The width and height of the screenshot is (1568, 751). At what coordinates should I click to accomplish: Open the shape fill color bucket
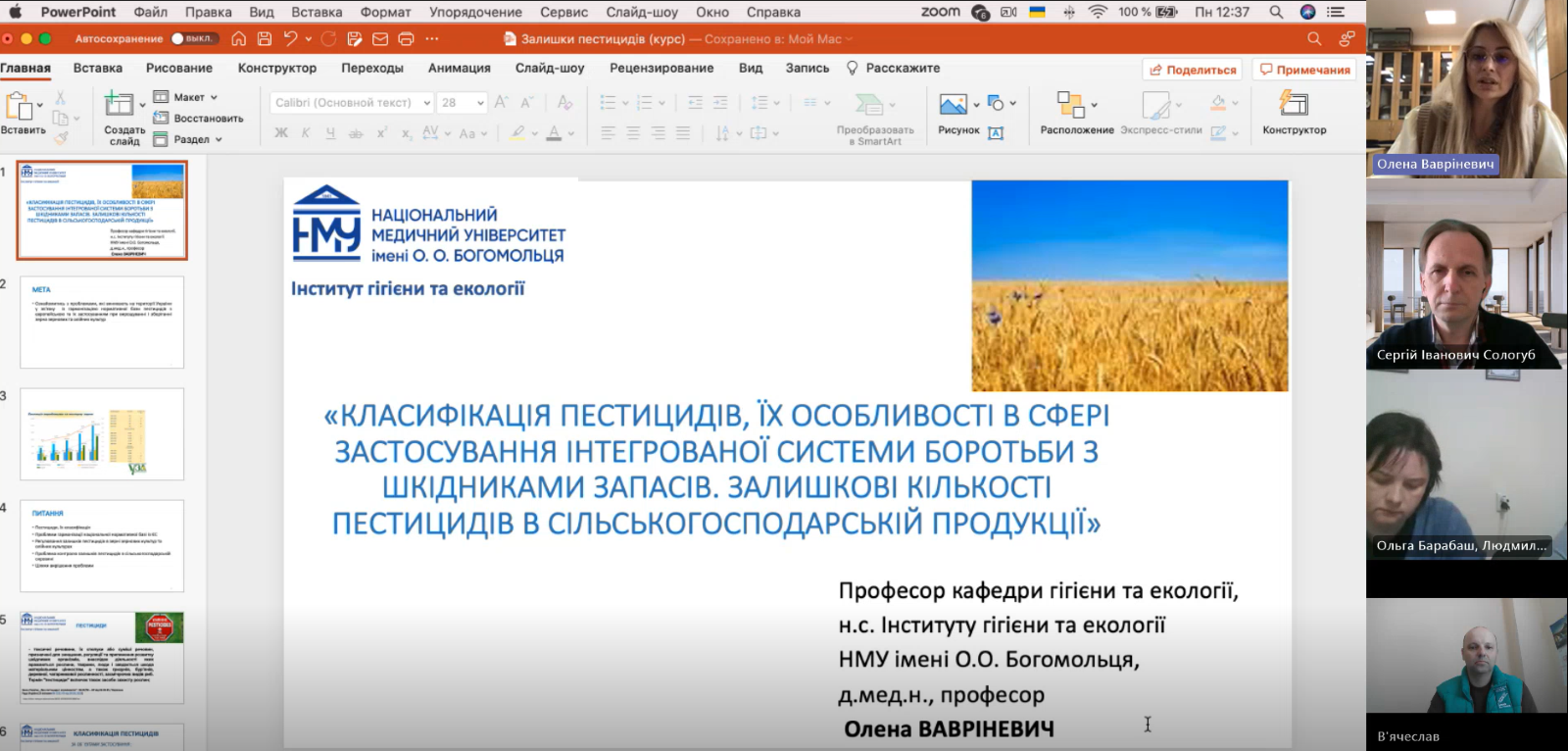(1218, 102)
